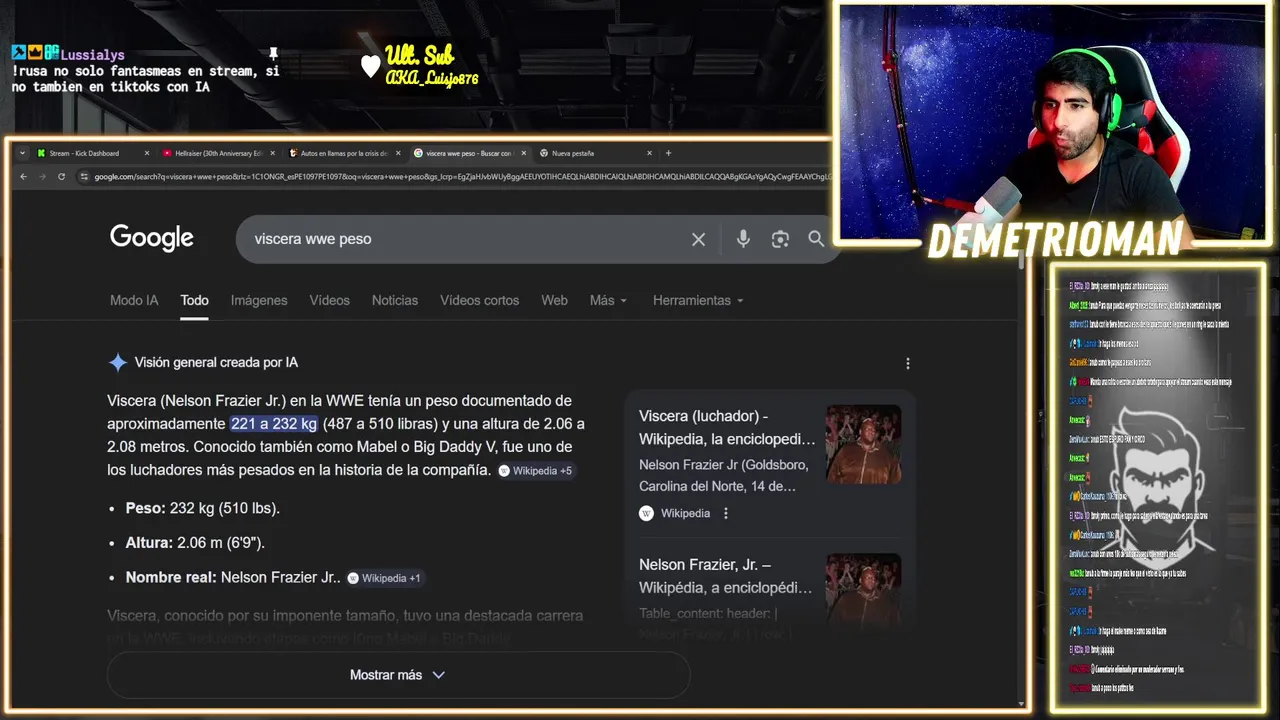
Task: Open Nelson Frazier, Jr. – Wikipédia source card
Action: (725, 576)
